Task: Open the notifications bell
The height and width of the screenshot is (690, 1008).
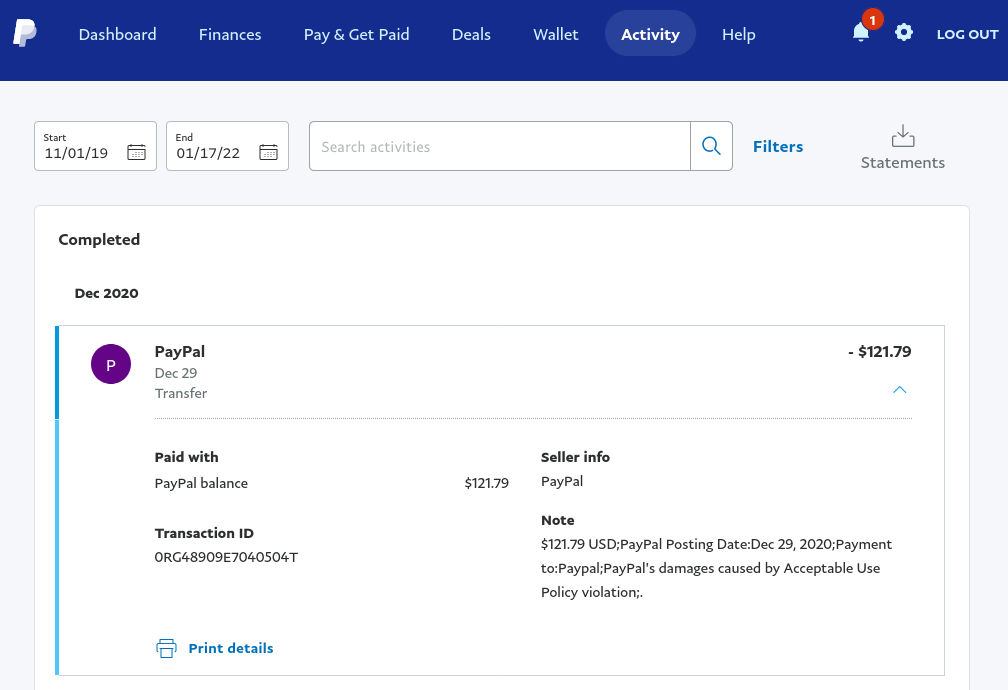Action: (x=860, y=33)
